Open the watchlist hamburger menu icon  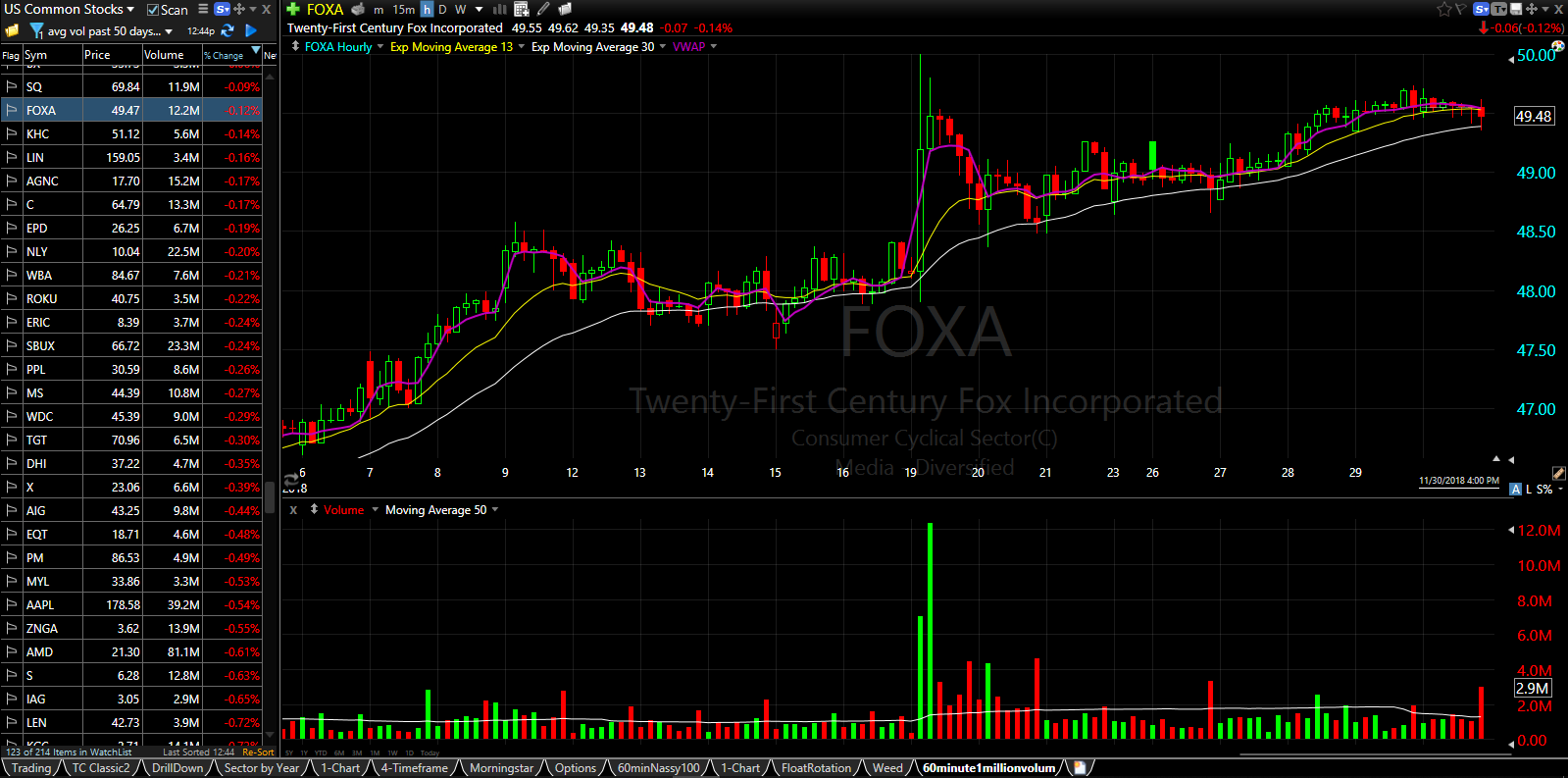(x=203, y=9)
